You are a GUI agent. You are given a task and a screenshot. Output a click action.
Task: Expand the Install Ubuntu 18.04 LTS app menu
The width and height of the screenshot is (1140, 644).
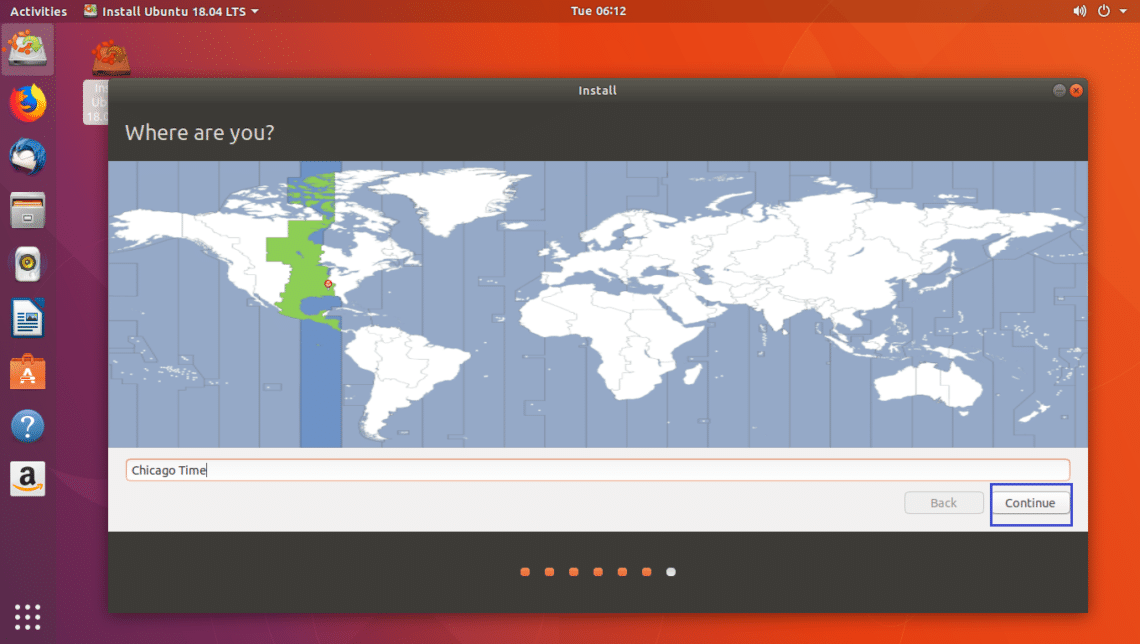point(171,11)
